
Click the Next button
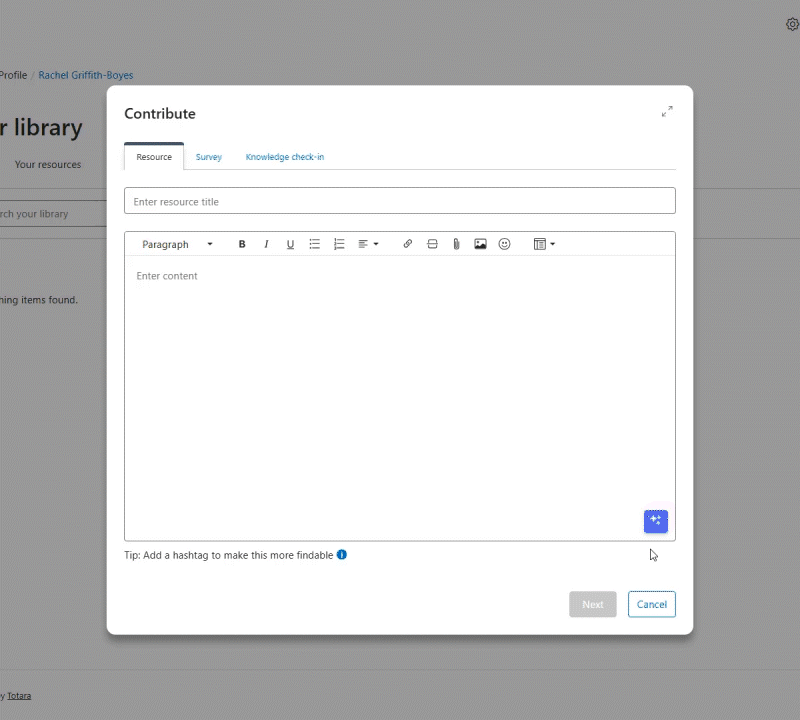coord(593,604)
